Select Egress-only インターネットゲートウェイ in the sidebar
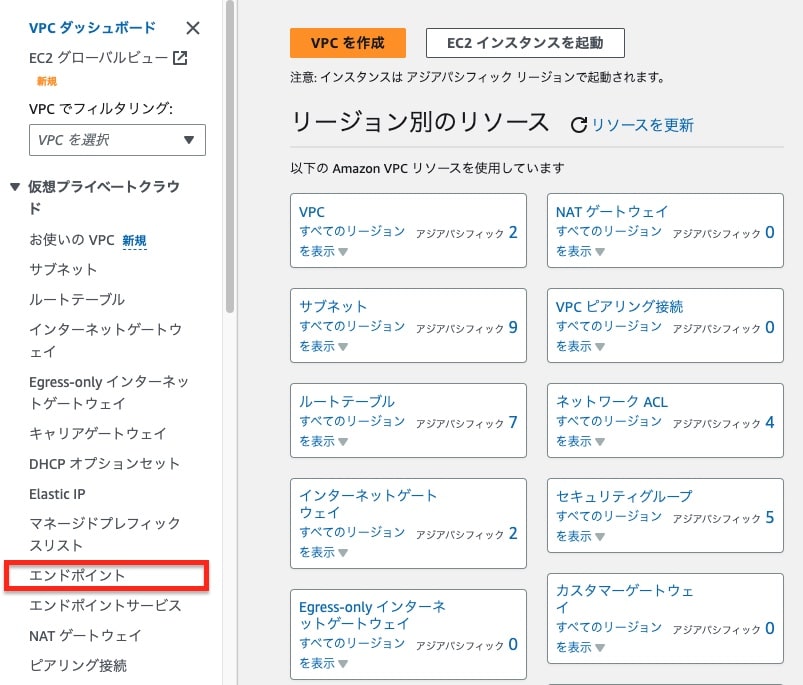The image size is (803, 685). coord(109,392)
